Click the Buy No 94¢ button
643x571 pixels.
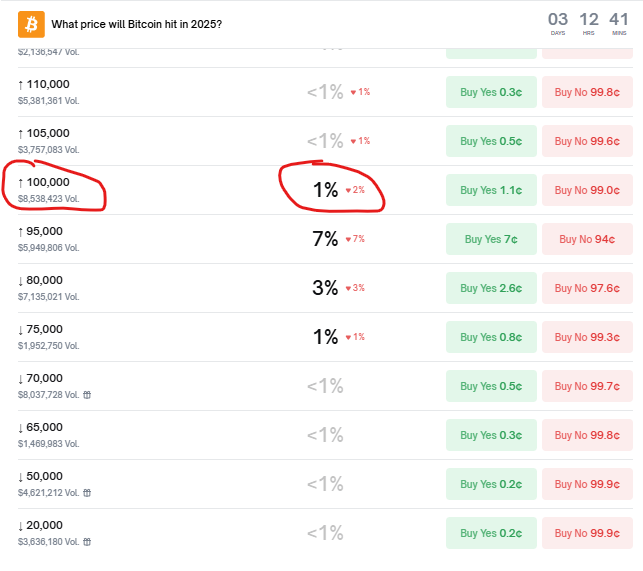[587, 239]
